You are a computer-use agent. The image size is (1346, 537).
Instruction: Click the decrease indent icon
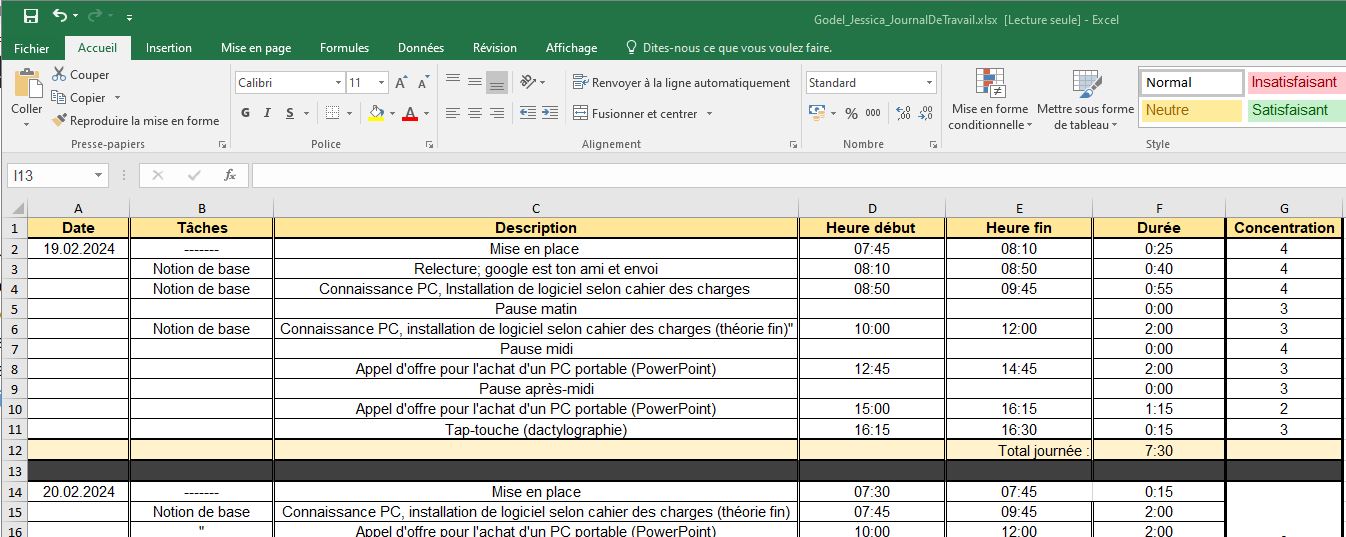click(528, 113)
